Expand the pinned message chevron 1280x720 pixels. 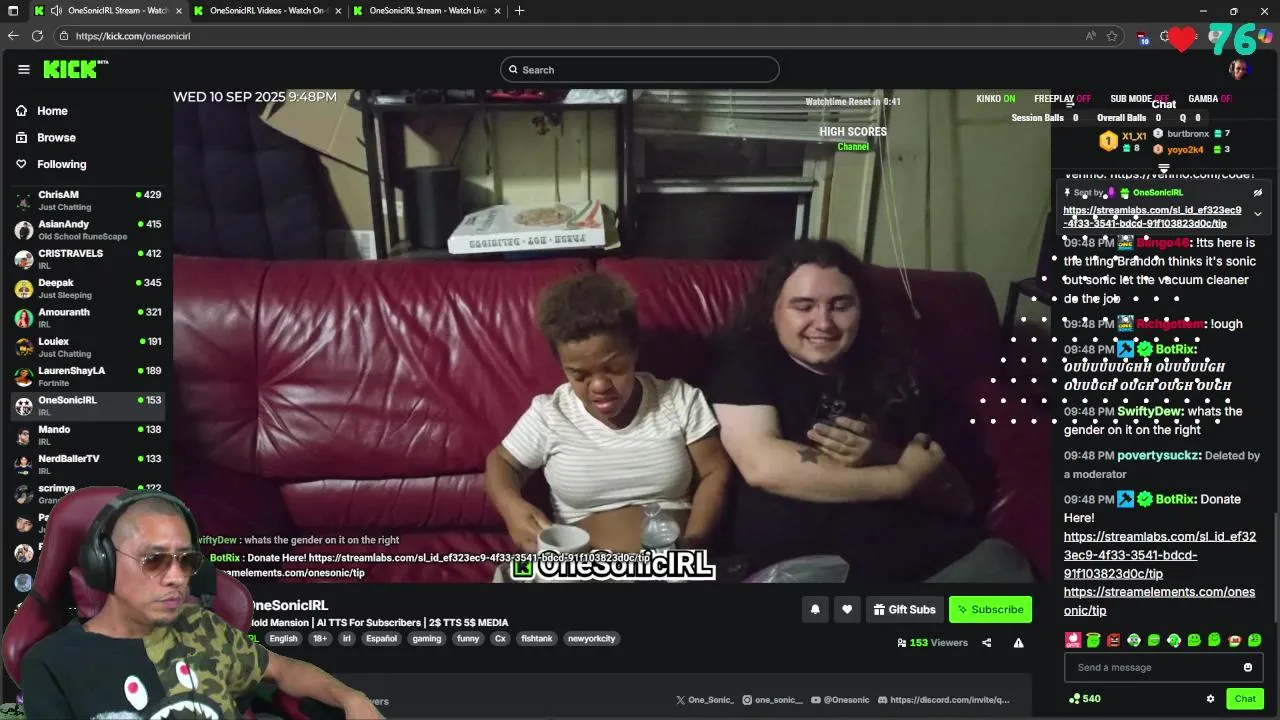point(1258,214)
